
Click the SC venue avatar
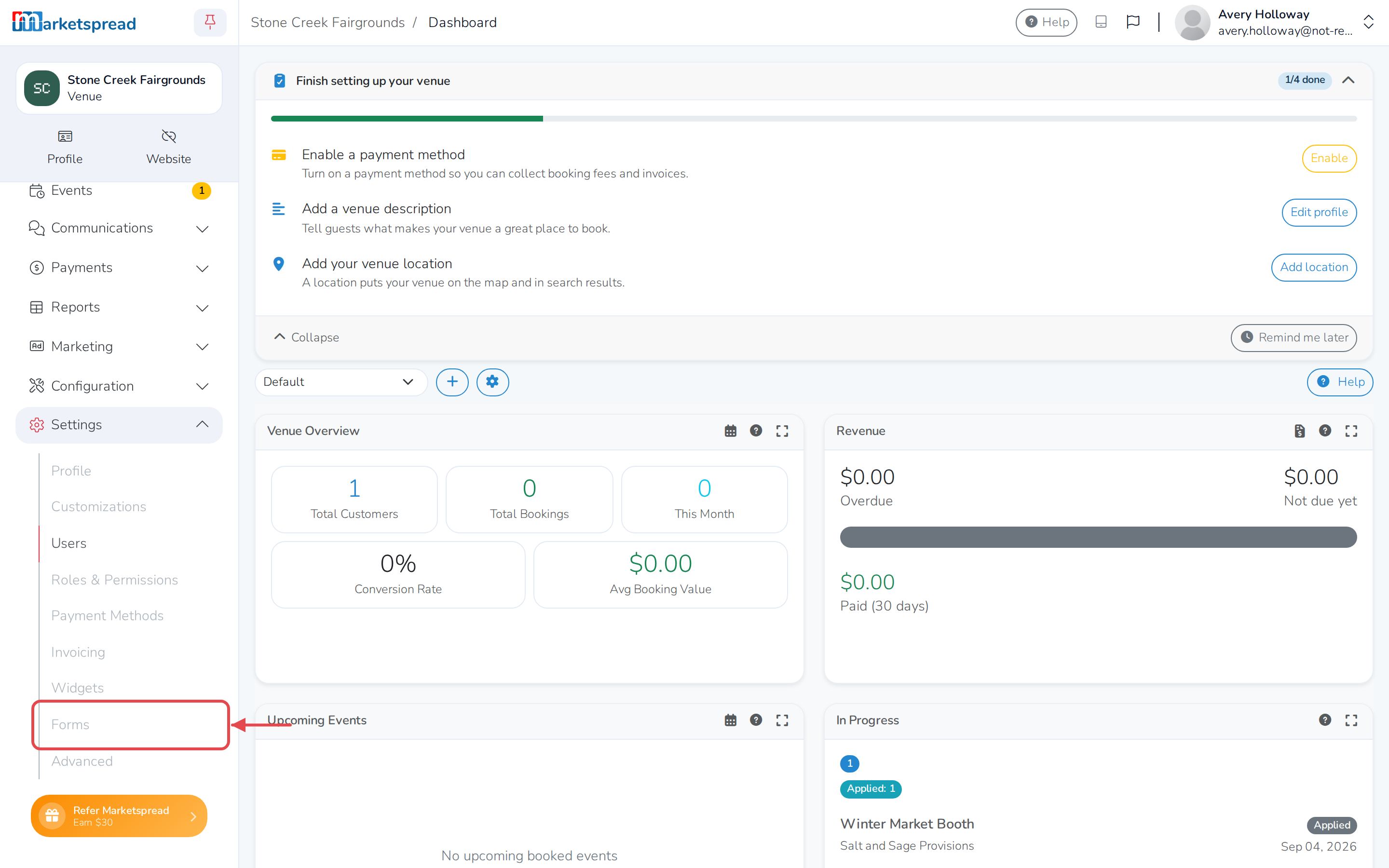[x=41, y=88]
